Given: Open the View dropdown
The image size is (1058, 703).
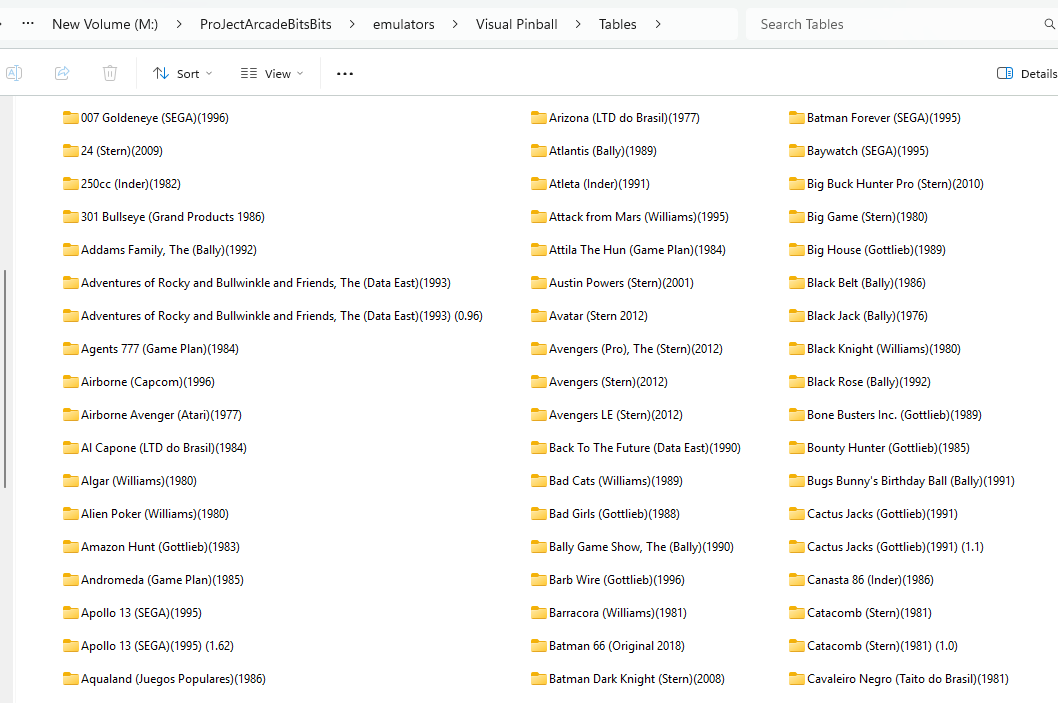Looking at the screenshot, I should [x=272, y=74].
